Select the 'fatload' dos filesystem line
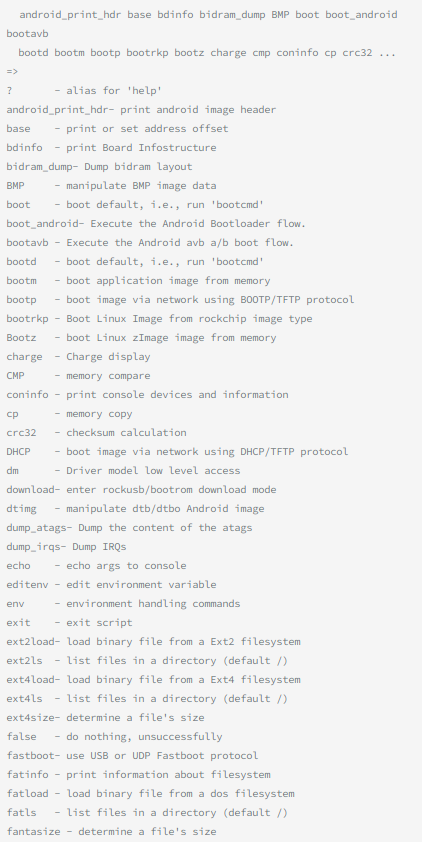Viewport: 422px width, 842px height. [150, 794]
